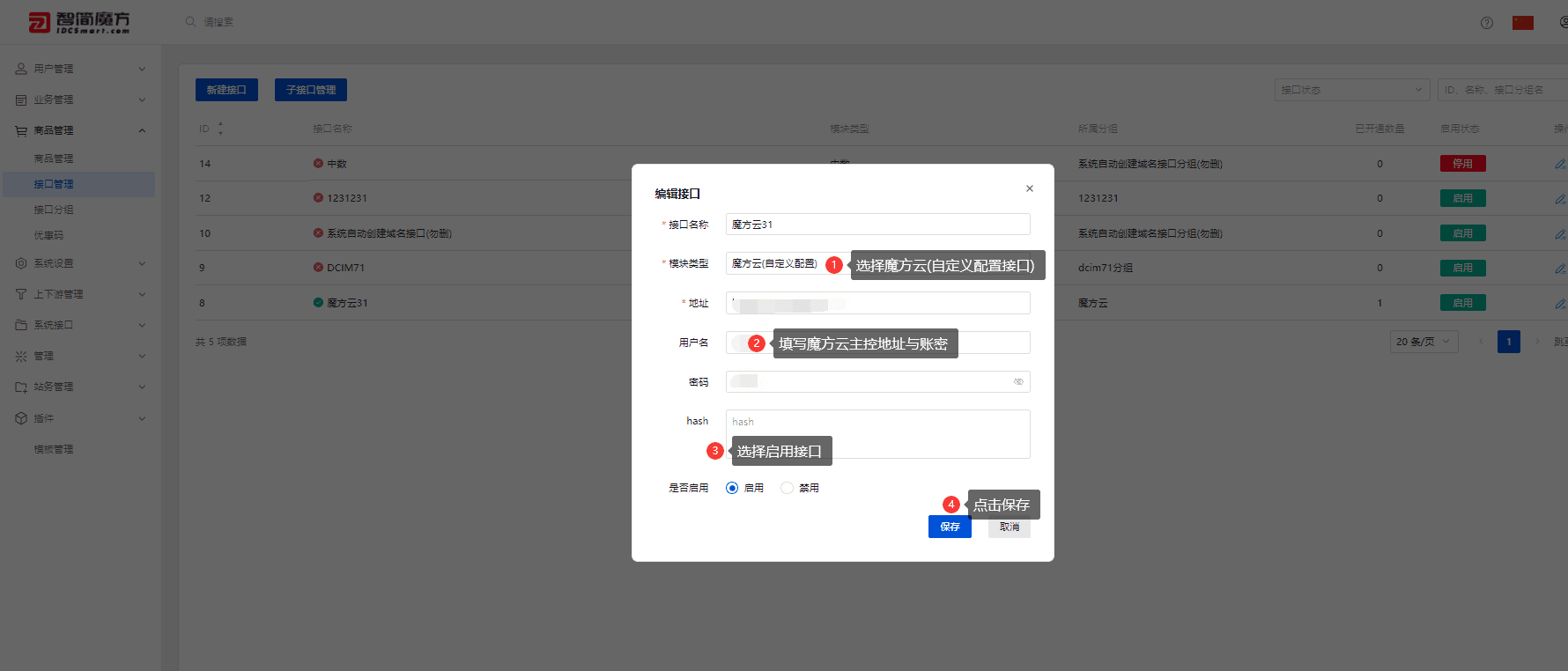Click the red error status icon beside DCIM71

318,267
